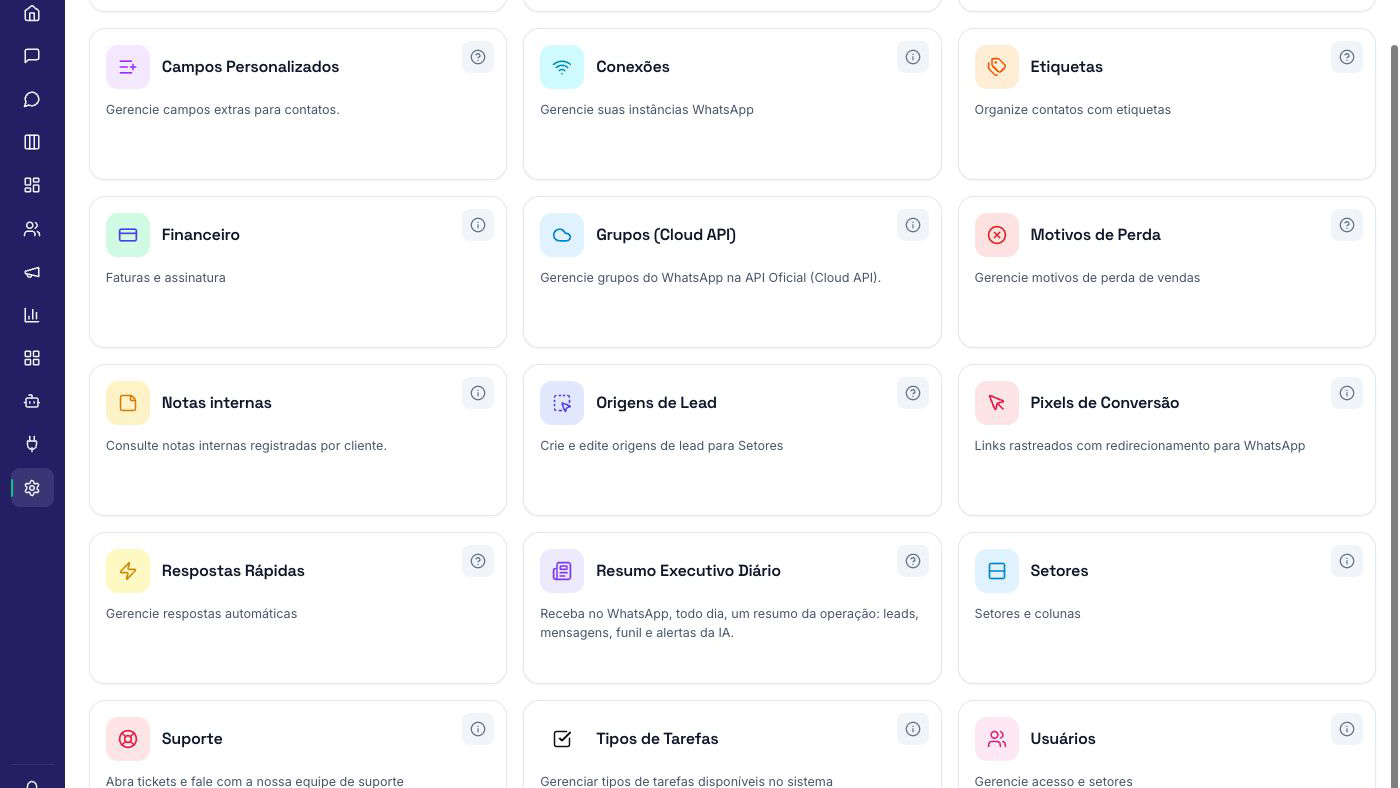Screen dimensions: 1400x788
Task: Click the help icon on Campos Personalizados card
Action: tap(478, 57)
